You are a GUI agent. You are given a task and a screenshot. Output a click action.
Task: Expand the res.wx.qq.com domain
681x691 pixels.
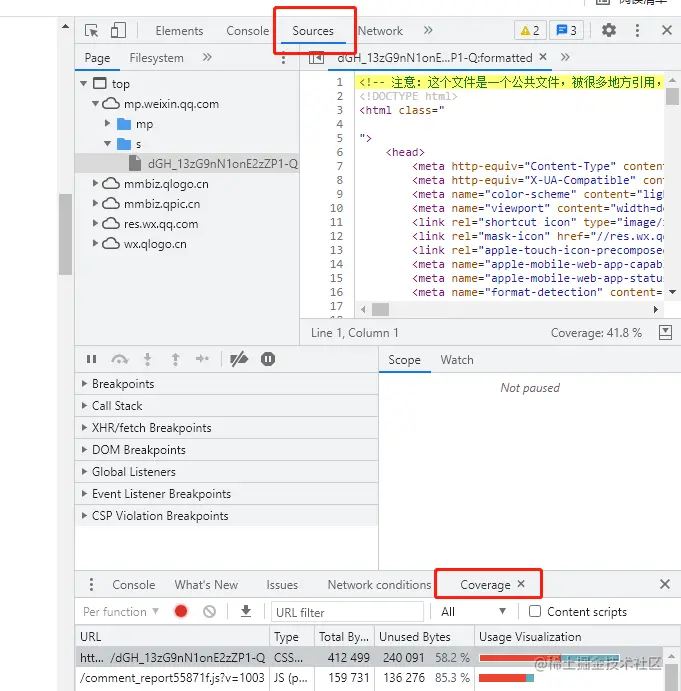pyautogui.click(x=95, y=223)
